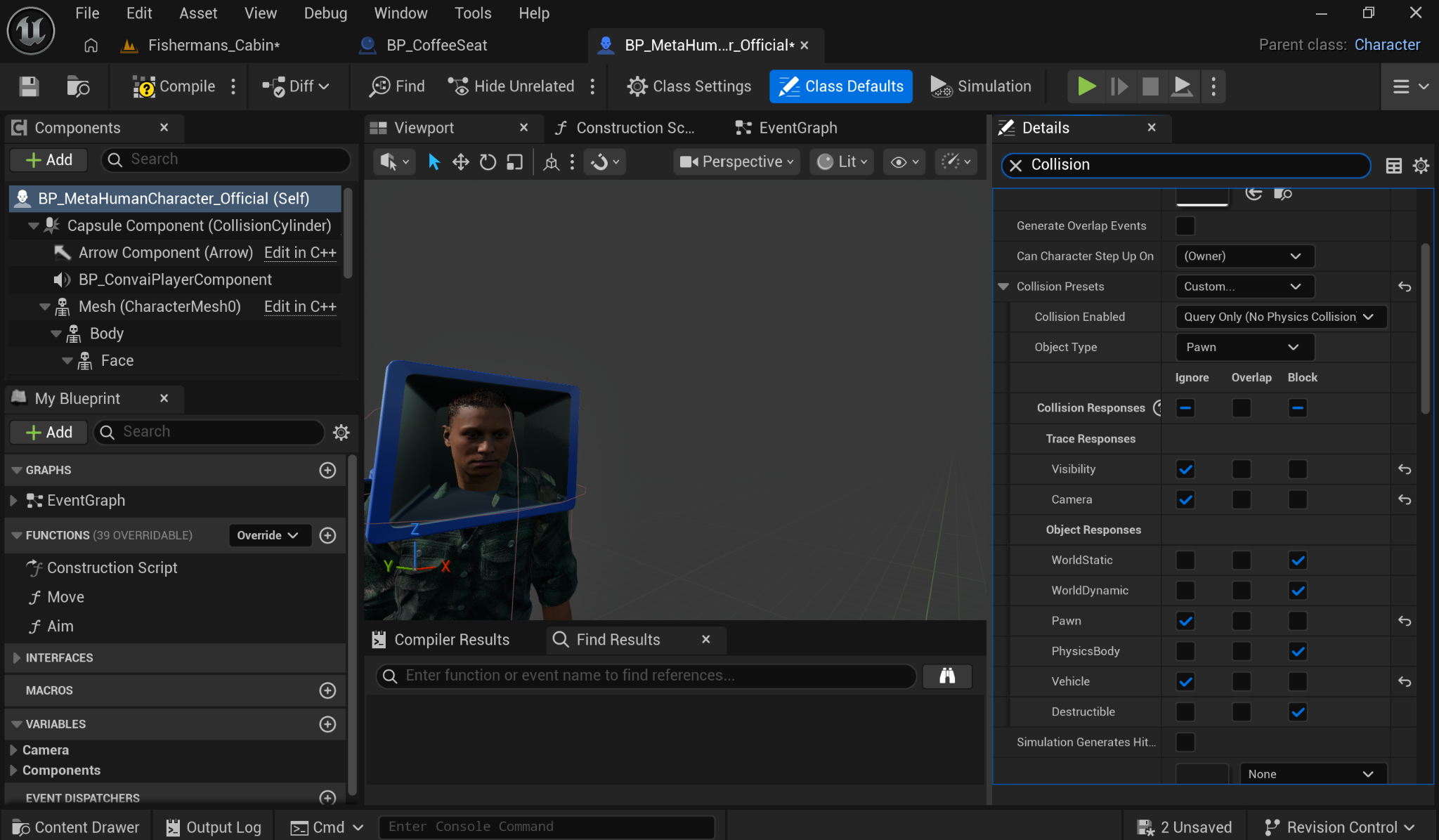Open Can Character Step Up On dropdown
Viewport: 1439px width, 840px height.
pyautogui.click(x=1244, y=256)
